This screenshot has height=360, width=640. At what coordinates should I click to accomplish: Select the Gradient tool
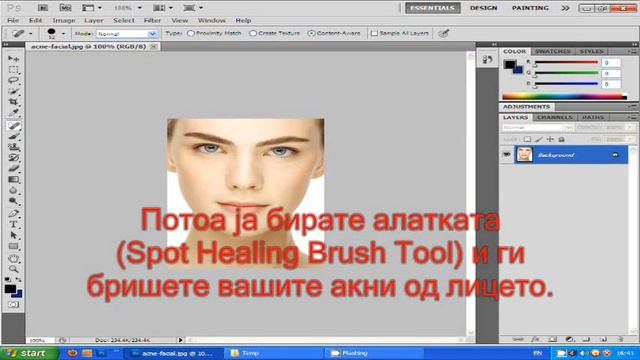click(x=13, y=179)
